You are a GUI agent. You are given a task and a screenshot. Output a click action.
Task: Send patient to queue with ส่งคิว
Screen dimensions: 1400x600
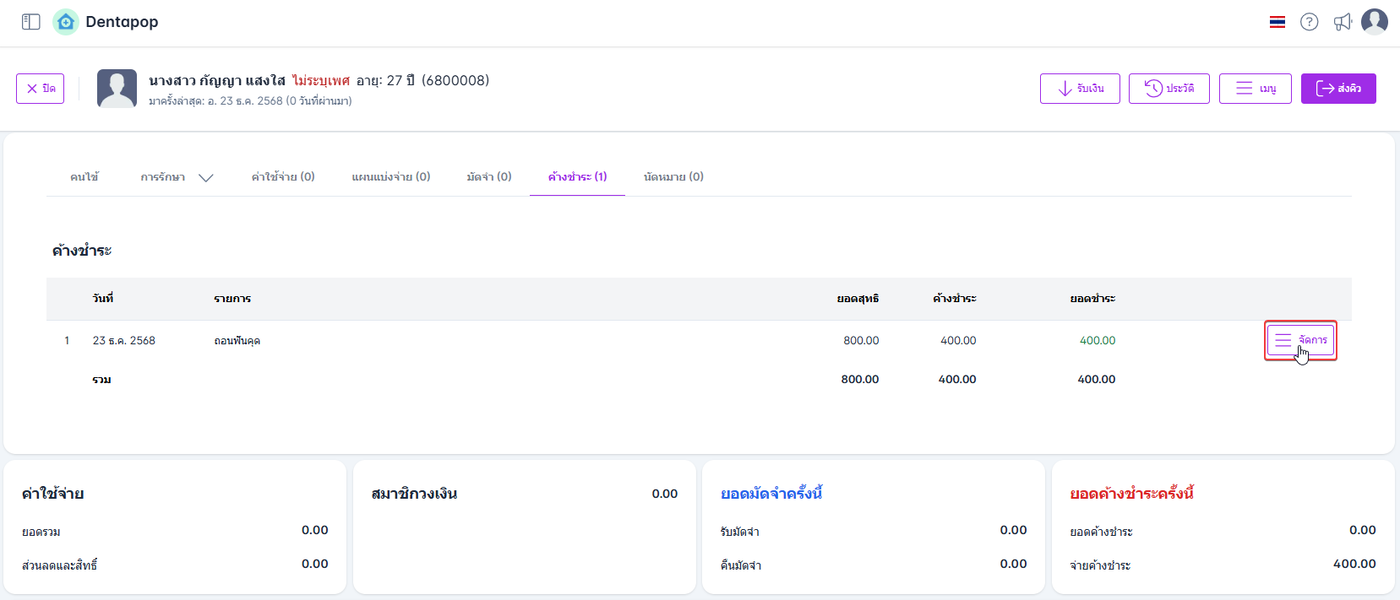(x=1338, y=89)
